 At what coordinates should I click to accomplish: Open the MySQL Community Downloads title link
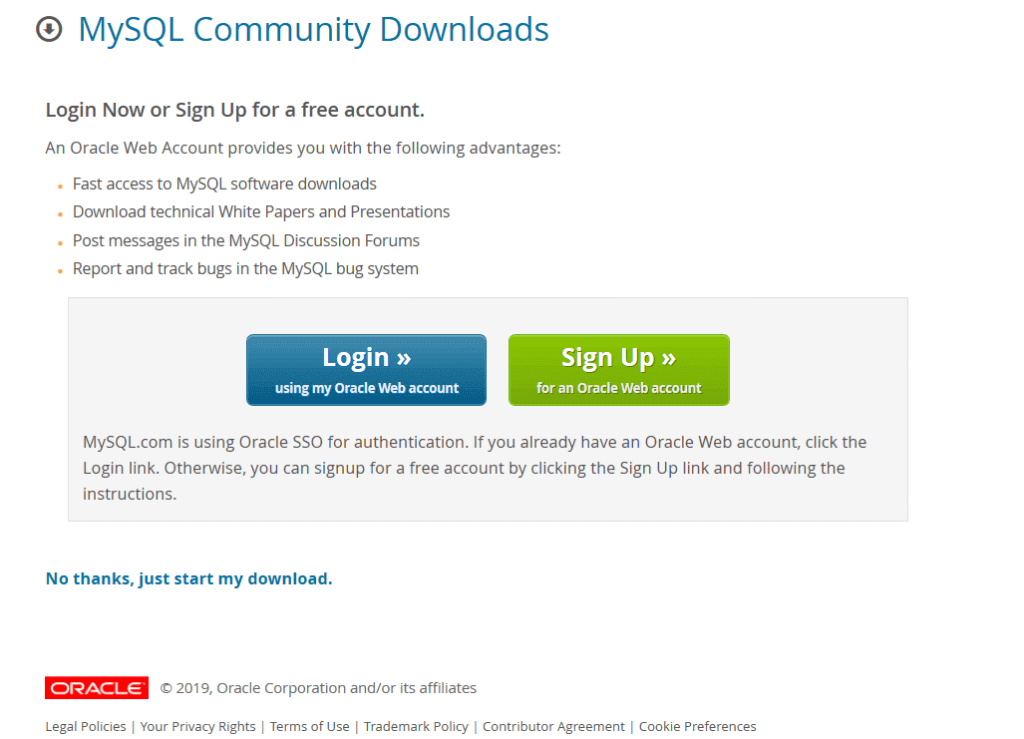(x=313, y=29)
